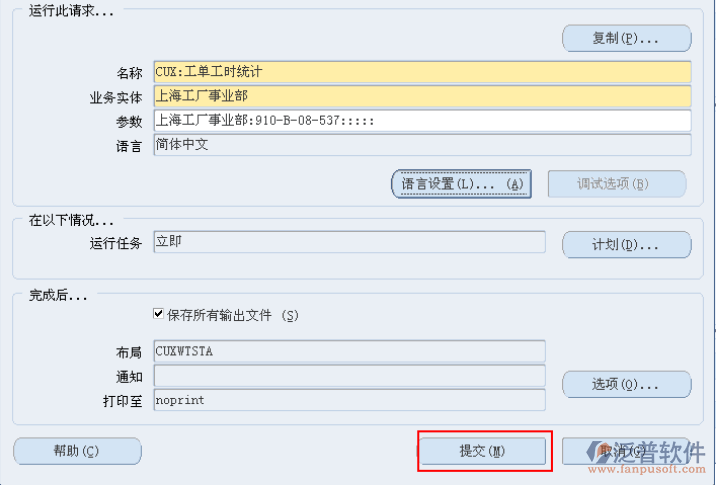Focus the 名称 field with CUX:工单工时统计
The image size is (716, 485).
[x=422, y=72]
